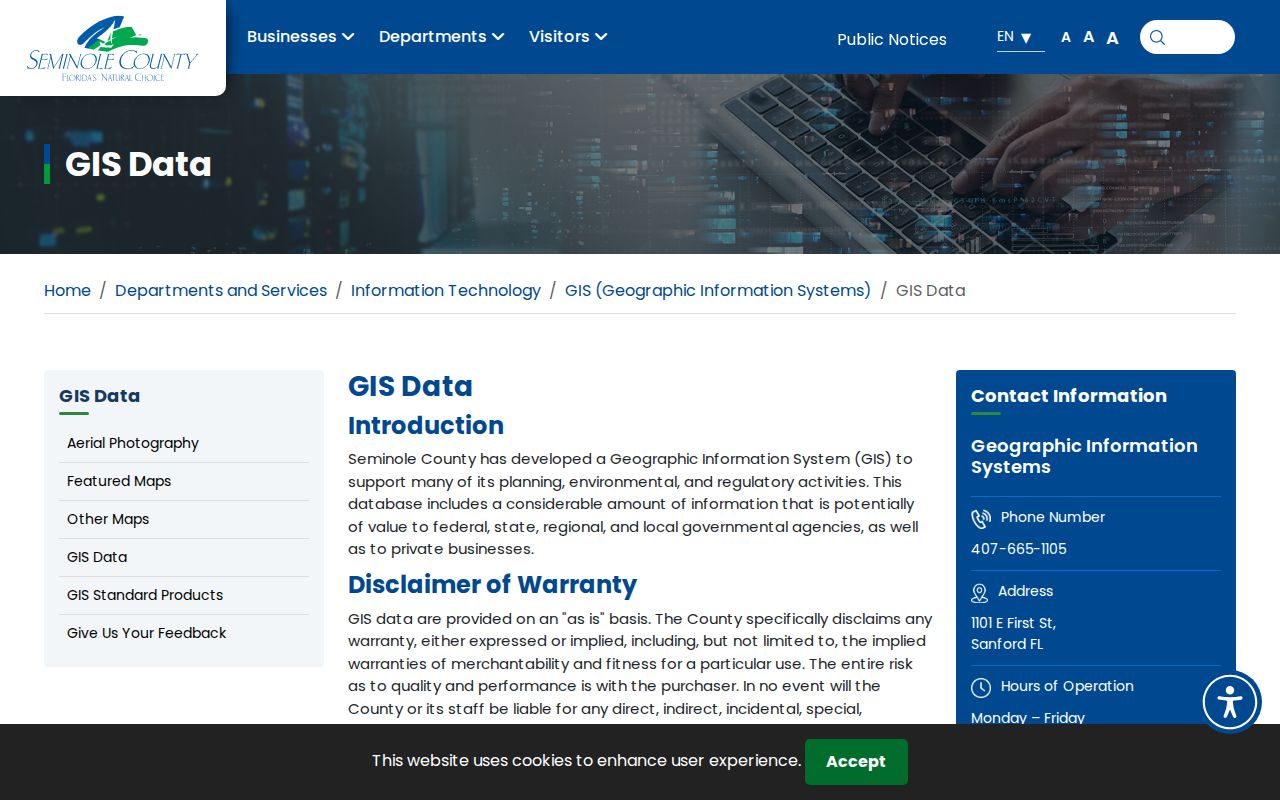Expand the Departments menu
1280x800 pixels.
click(x=441, y=37)
